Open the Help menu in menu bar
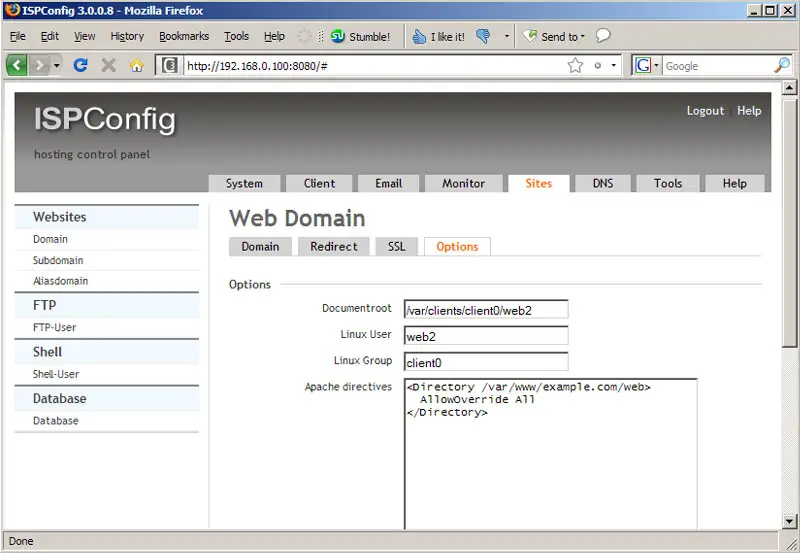Viewport: 800px width, 553px height. coord(274,36)
